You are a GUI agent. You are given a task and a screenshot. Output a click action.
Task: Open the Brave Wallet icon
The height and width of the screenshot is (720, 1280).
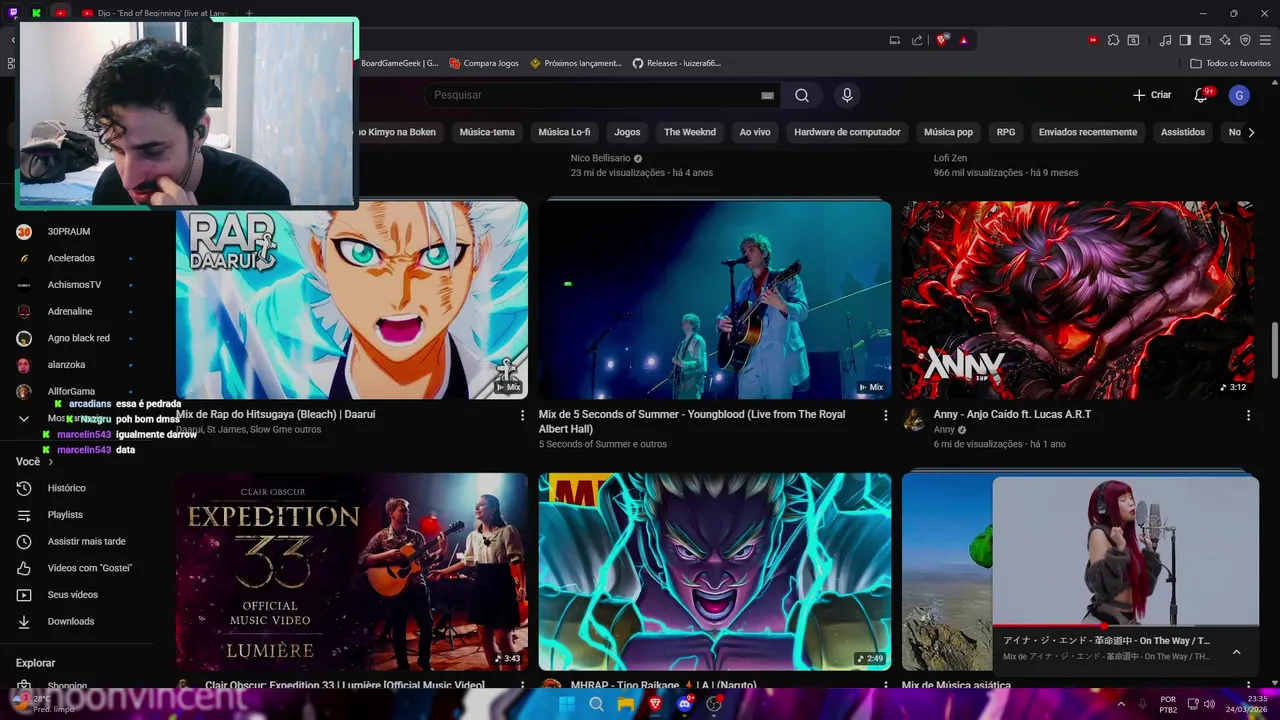click(x=1205, y=40)
